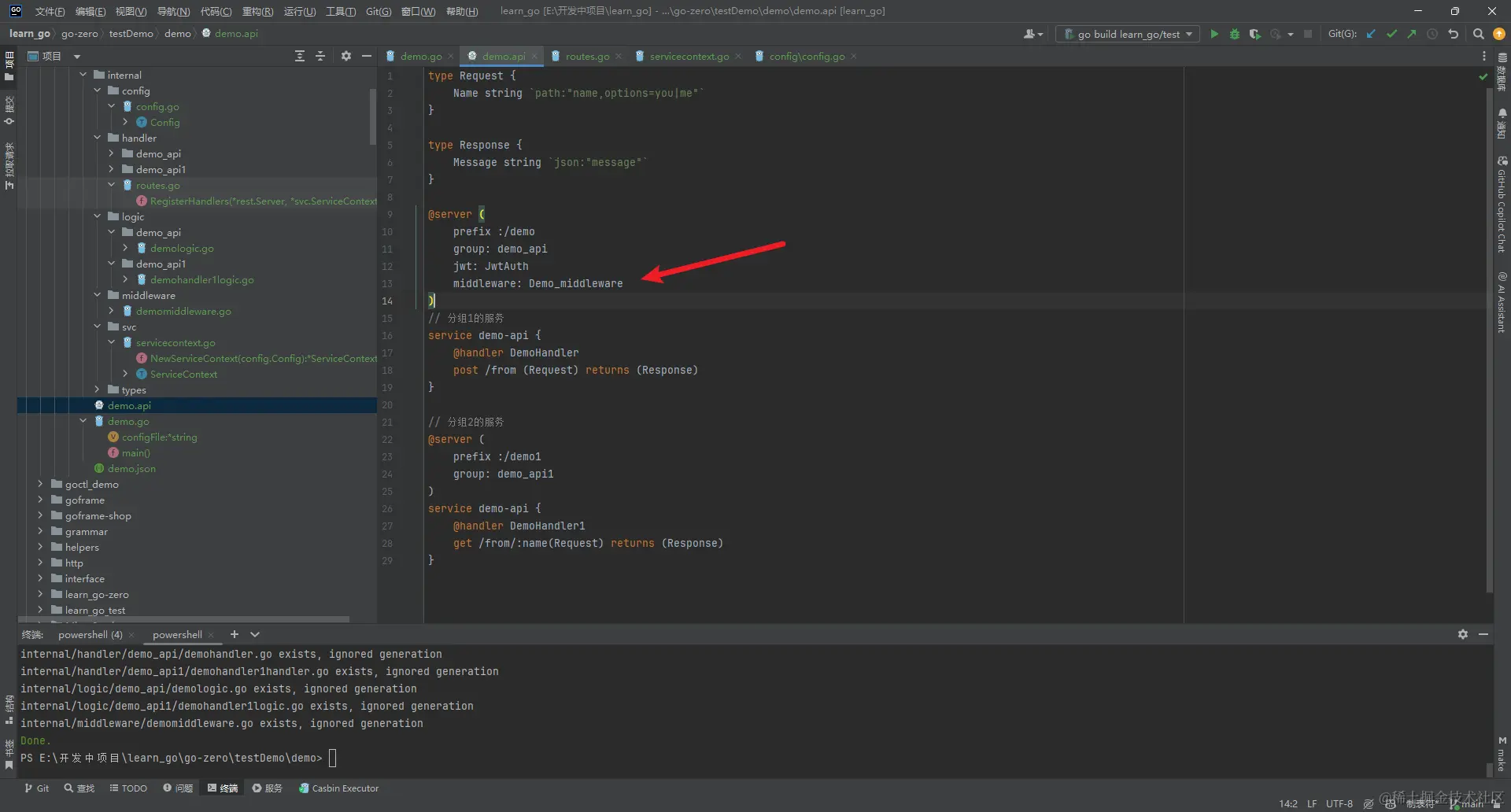Open the Git(G) menu
The image size is (1511, 812).
[x=379, y=11]
